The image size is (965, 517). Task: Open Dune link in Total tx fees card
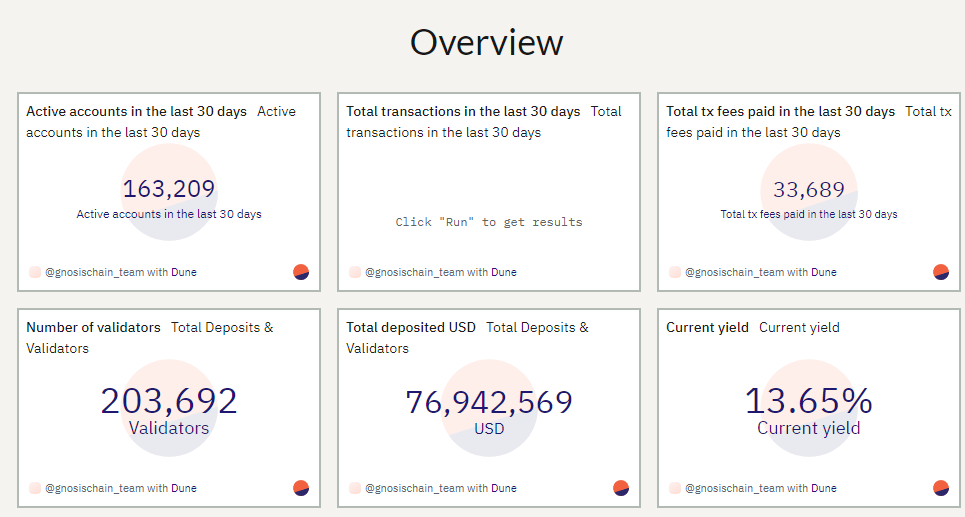[823, 272]
